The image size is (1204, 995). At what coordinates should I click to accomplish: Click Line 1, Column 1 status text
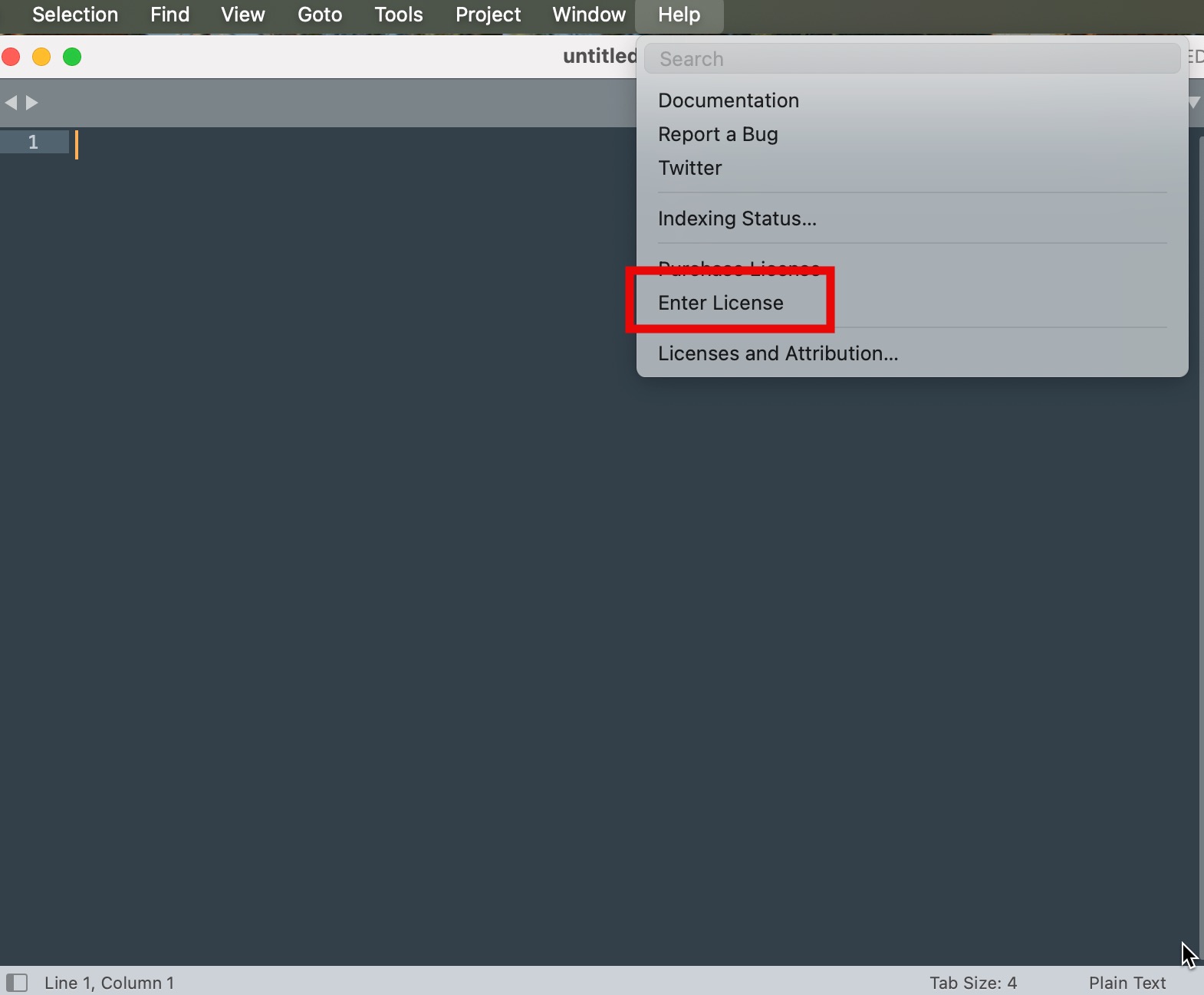[x=109, y=983]
